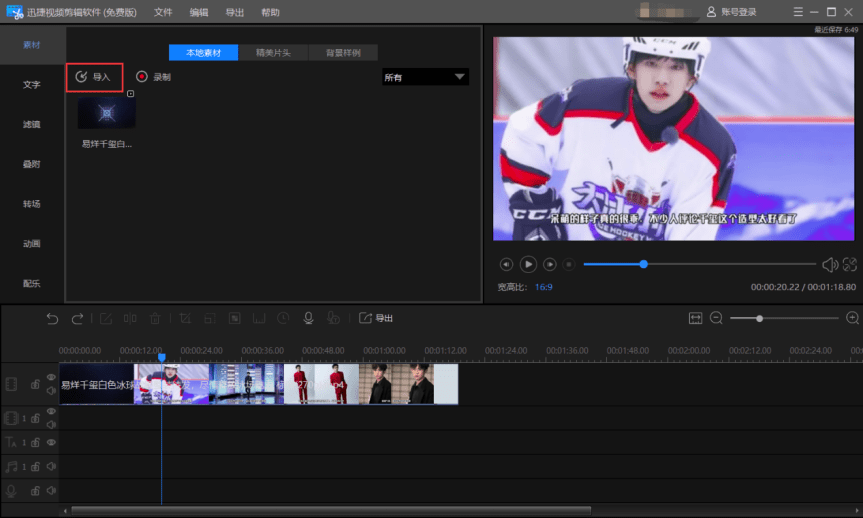
Task: Open 文字 sidebar panel
Action: (x=32, y=85)
